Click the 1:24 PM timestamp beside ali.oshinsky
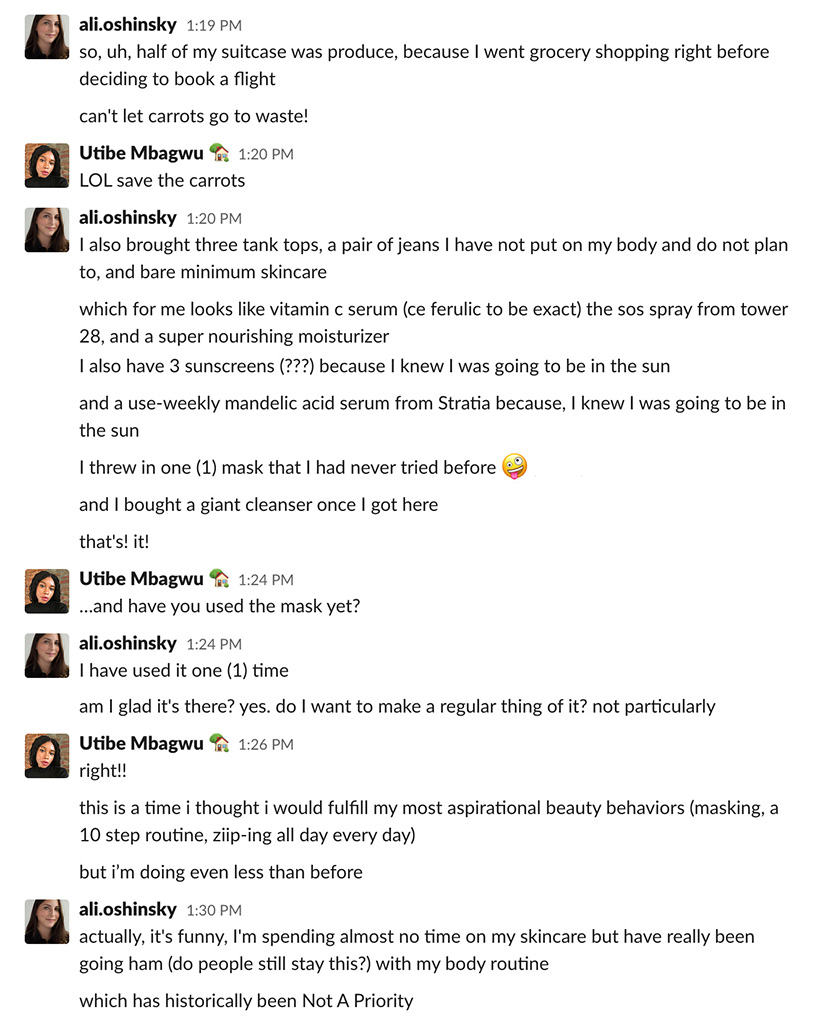The height and width of the screenshot is (1017, 820). [214, 643]
